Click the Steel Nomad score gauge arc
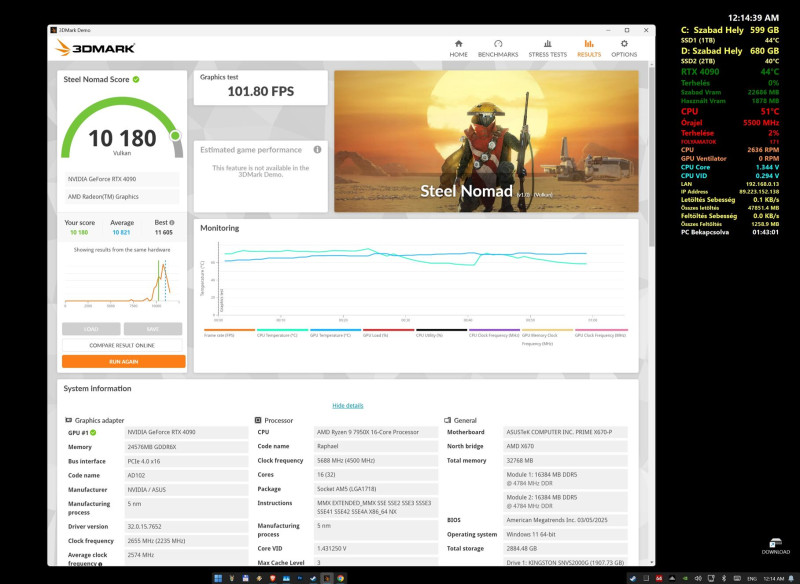Screen dimensions: 800x584 click(x=122, y=128)
